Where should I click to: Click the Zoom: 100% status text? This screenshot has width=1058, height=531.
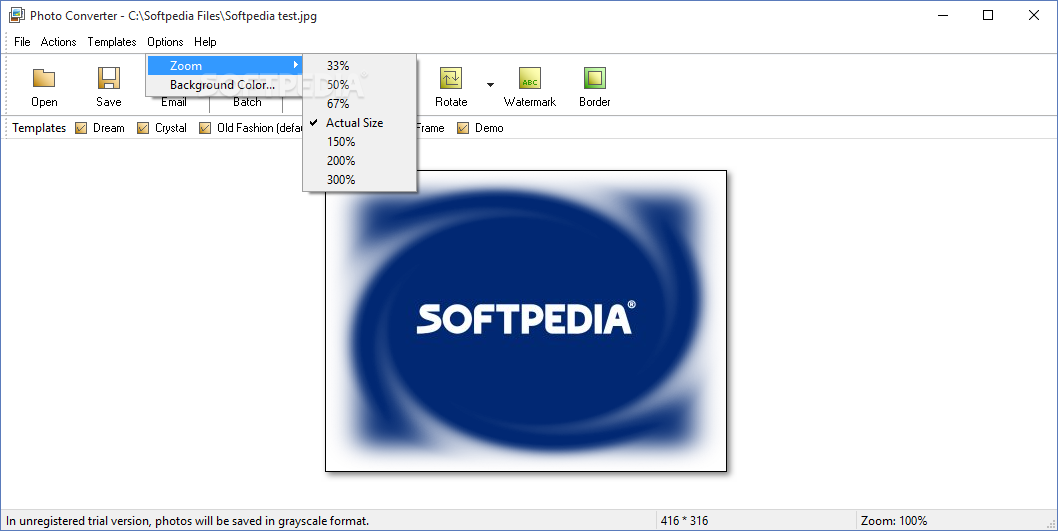point(893,521)
